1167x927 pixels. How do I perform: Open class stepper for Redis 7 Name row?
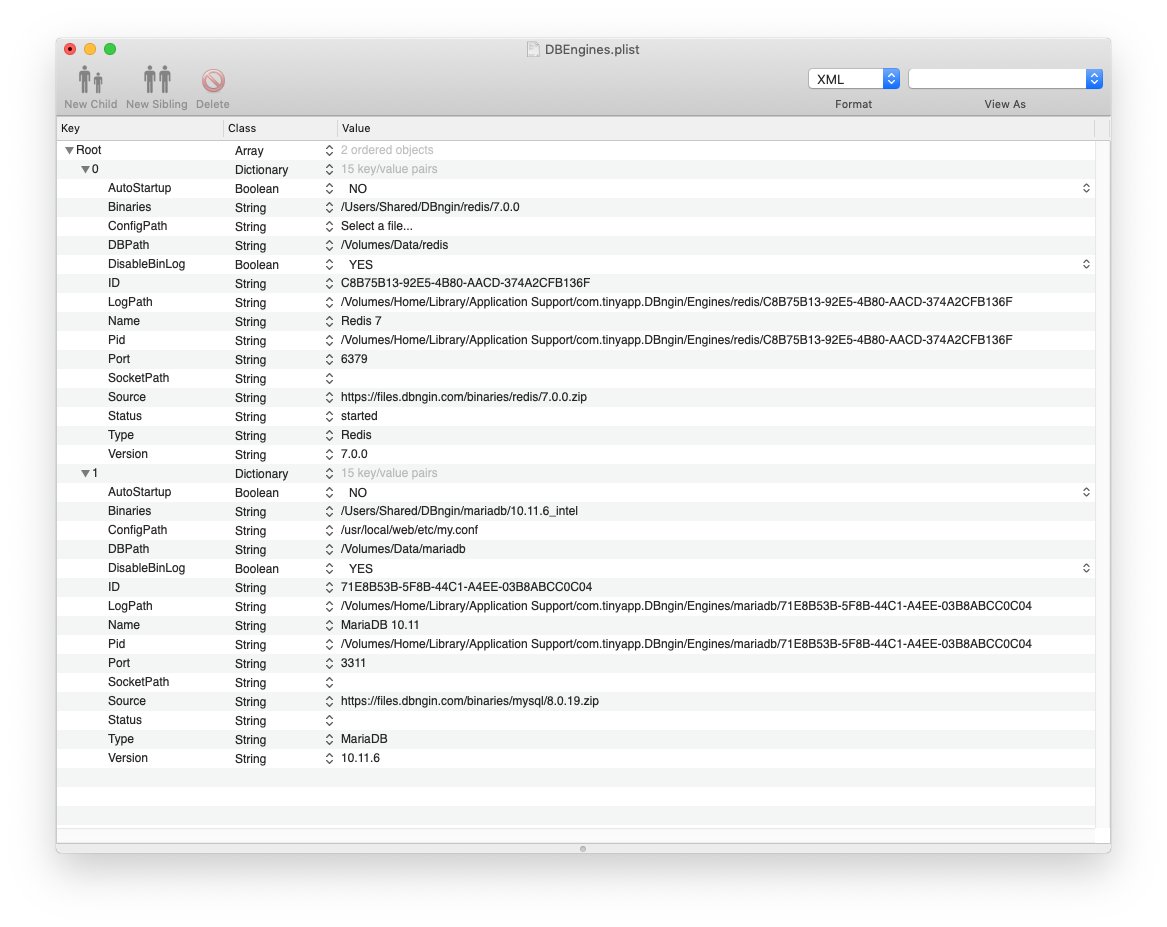tap(329, 321)
